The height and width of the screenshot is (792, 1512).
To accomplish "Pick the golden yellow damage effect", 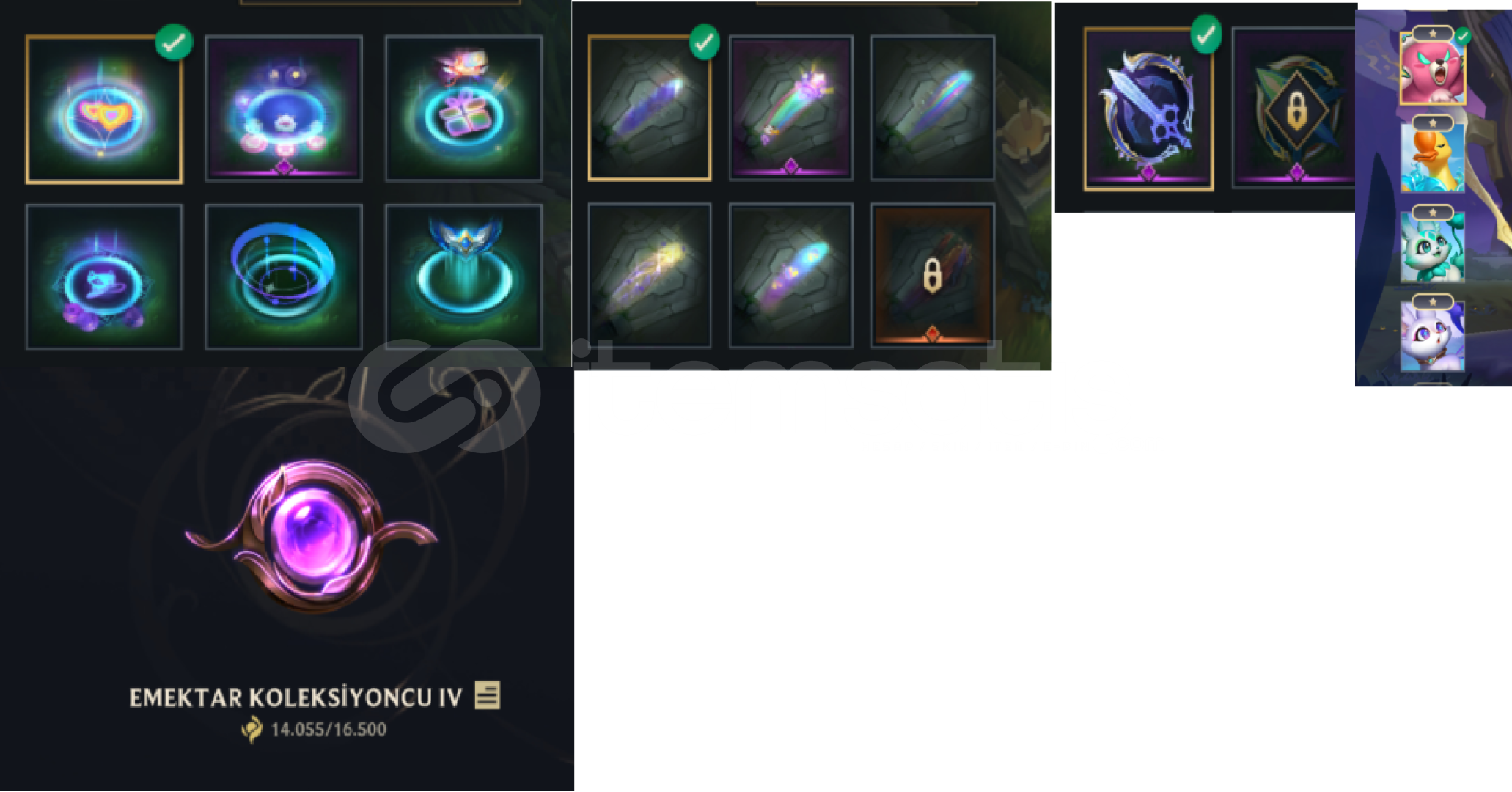I will tap(650, 275).
